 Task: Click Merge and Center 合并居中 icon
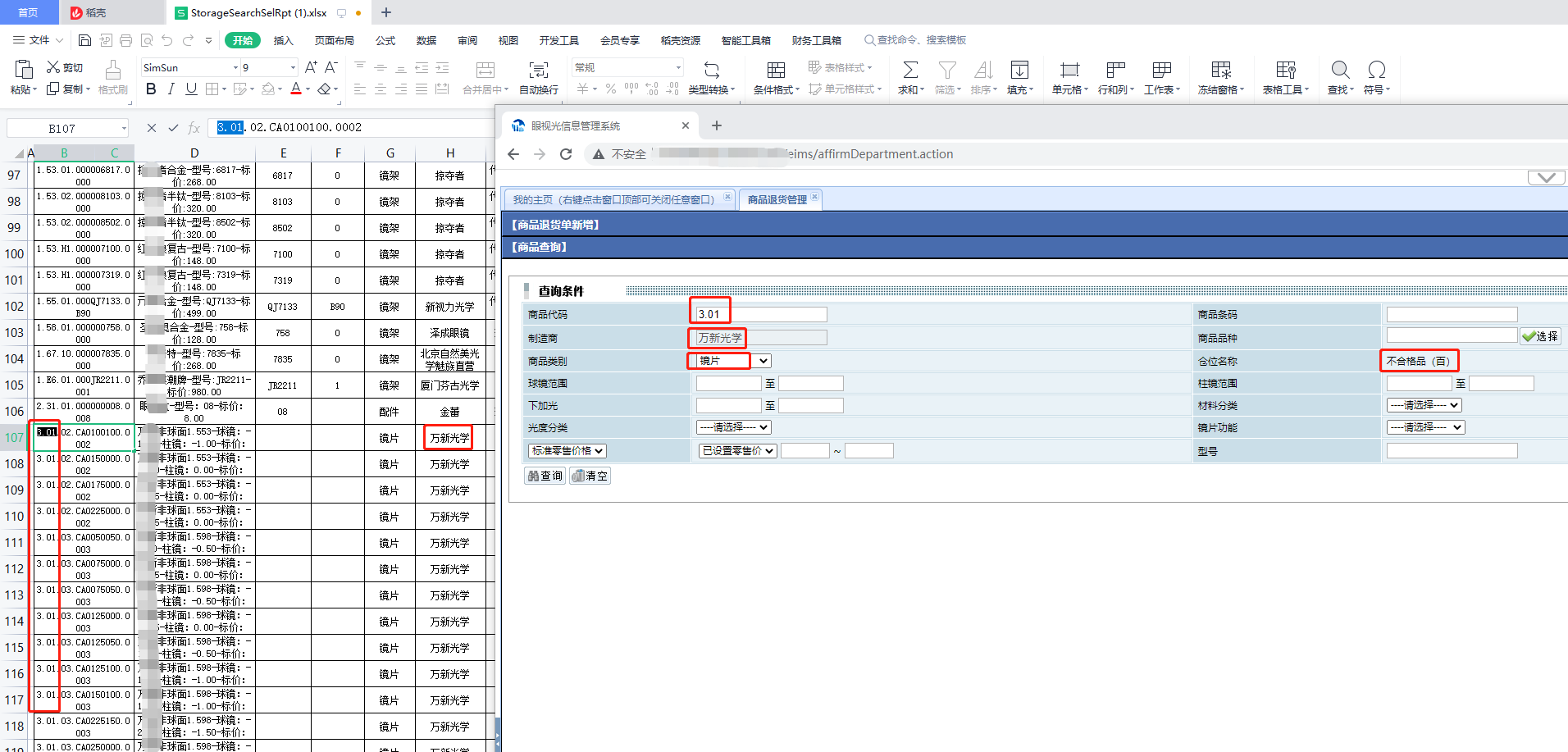[x=485, y=71]
